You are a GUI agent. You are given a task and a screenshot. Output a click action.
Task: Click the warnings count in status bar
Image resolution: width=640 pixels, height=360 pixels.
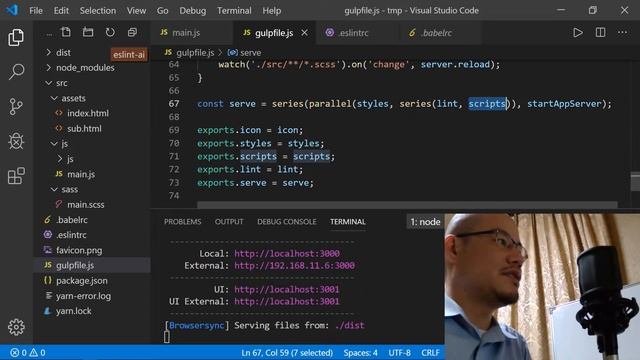point(38,353)
